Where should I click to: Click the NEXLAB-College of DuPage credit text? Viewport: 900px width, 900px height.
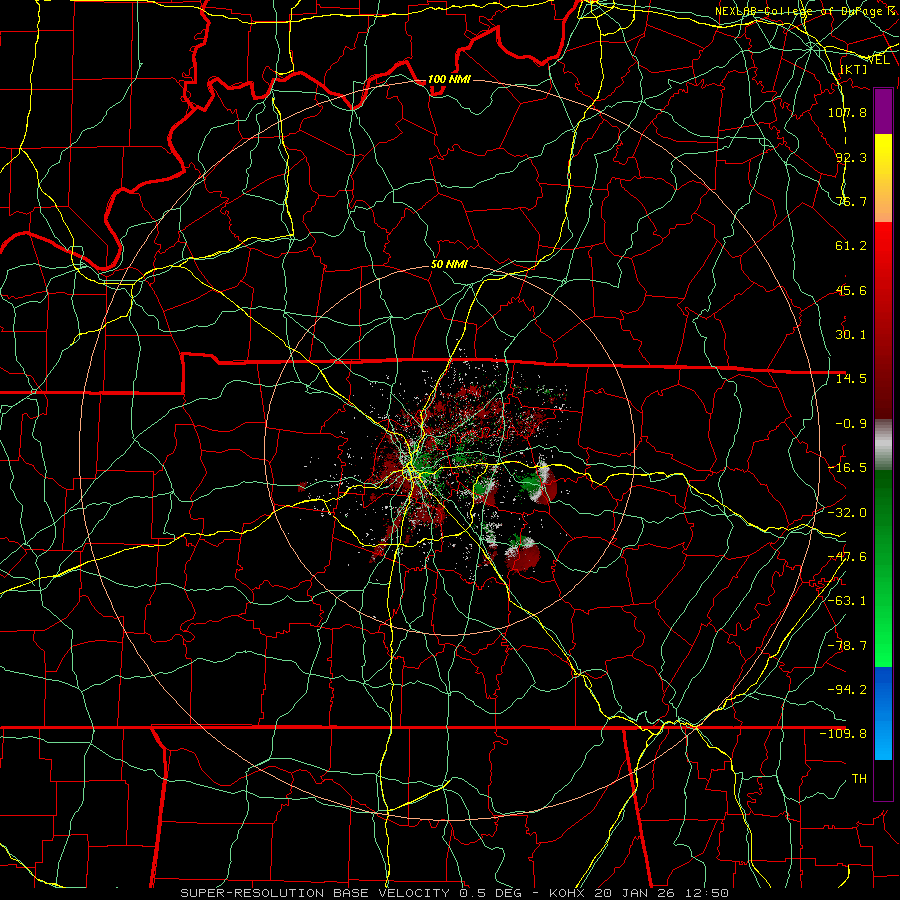[807, 11]
